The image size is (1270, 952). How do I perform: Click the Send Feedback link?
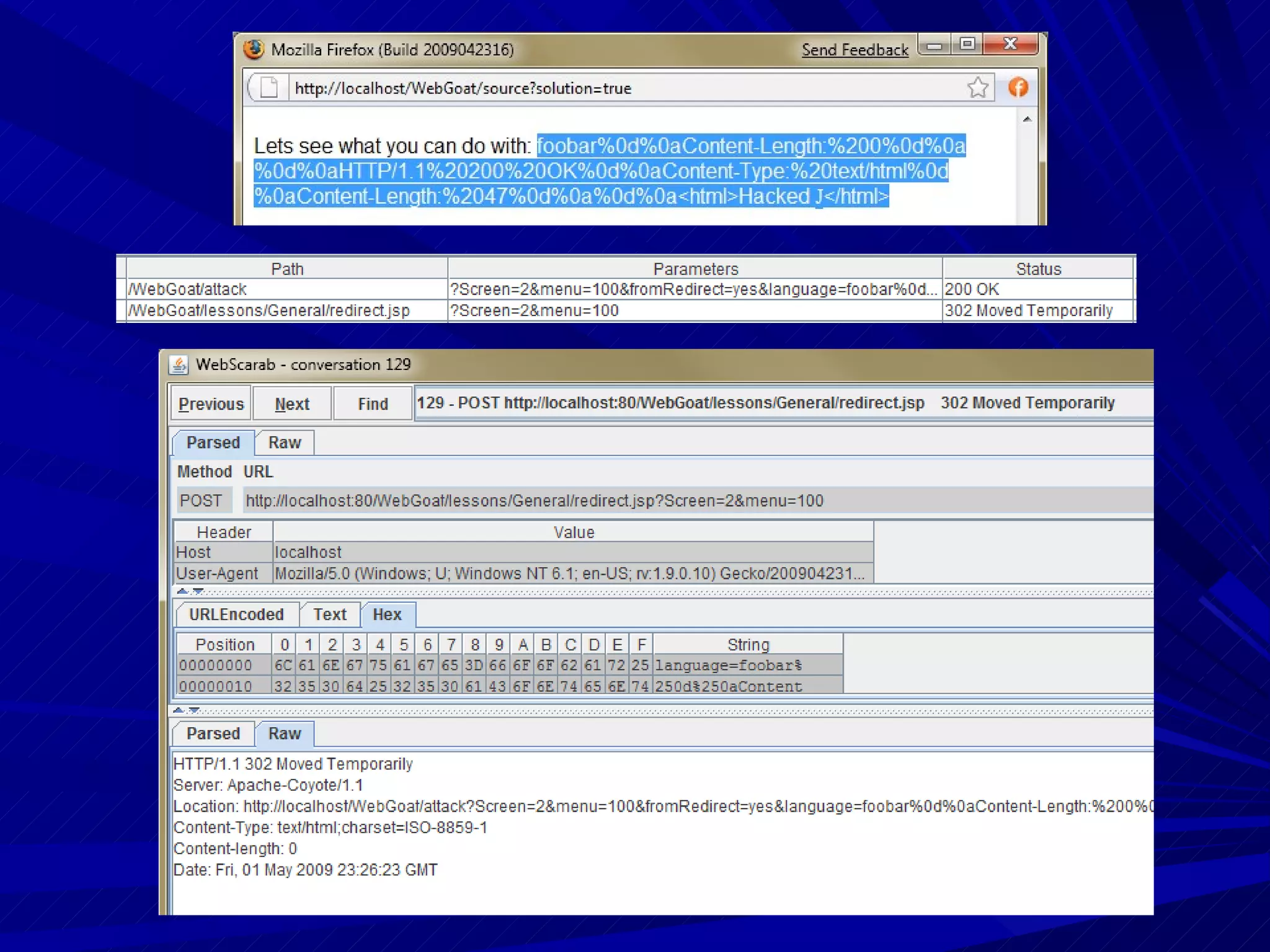[x=855, y=50]
